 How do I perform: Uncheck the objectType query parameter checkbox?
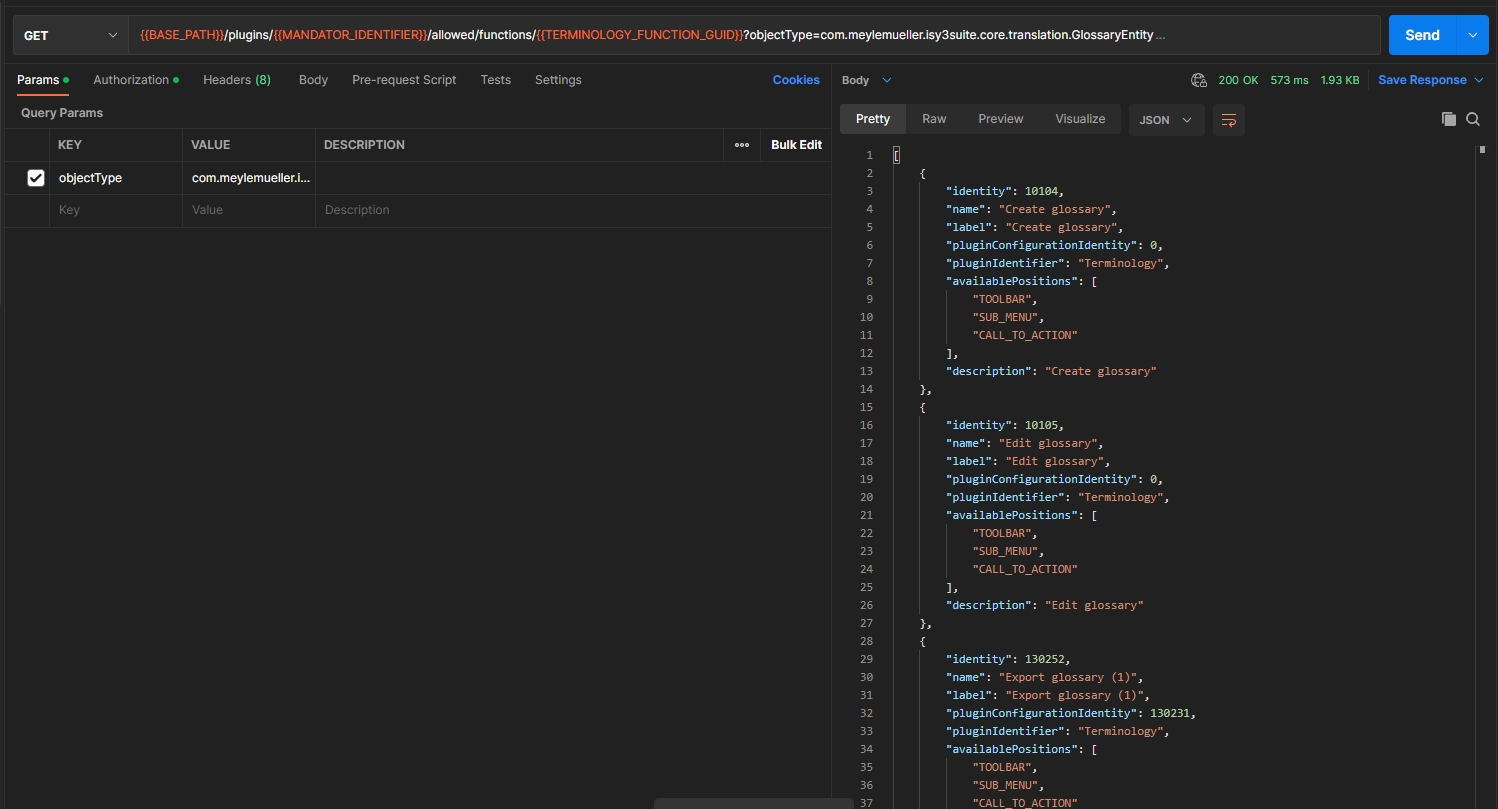click(x=36, y=178)
